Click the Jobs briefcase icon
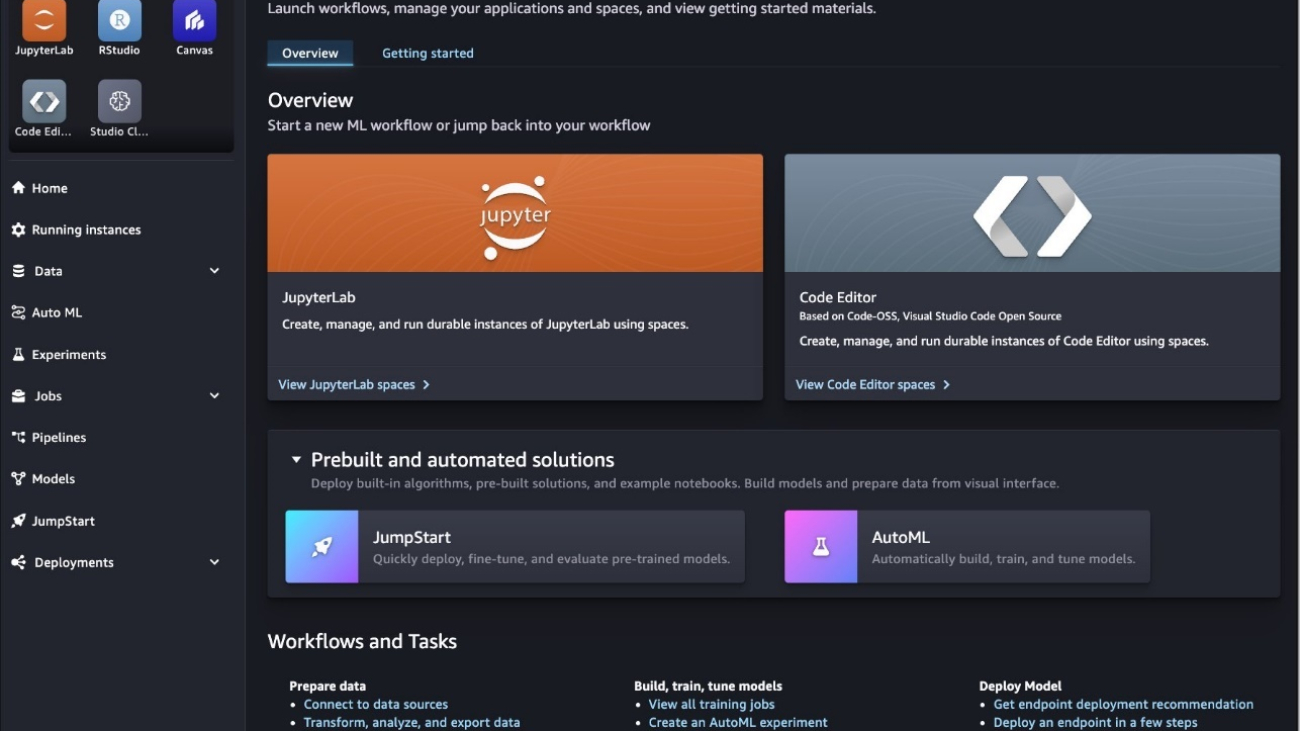Viewport: 1300px width, 731px height. (x=18, y=396)
